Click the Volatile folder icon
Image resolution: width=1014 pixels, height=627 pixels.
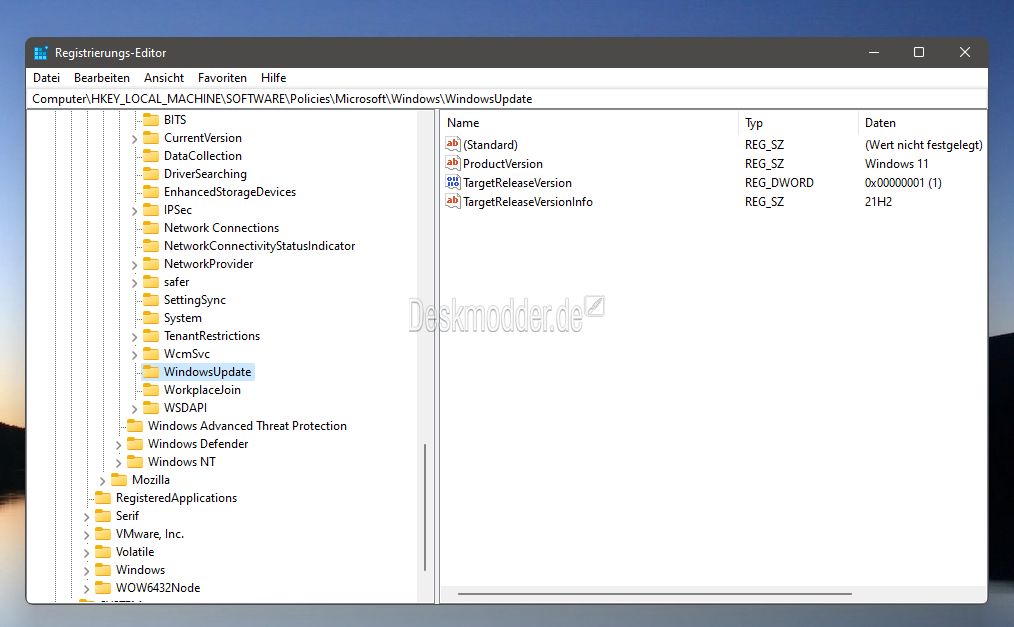pyautogui.click(x=103, y=552)
